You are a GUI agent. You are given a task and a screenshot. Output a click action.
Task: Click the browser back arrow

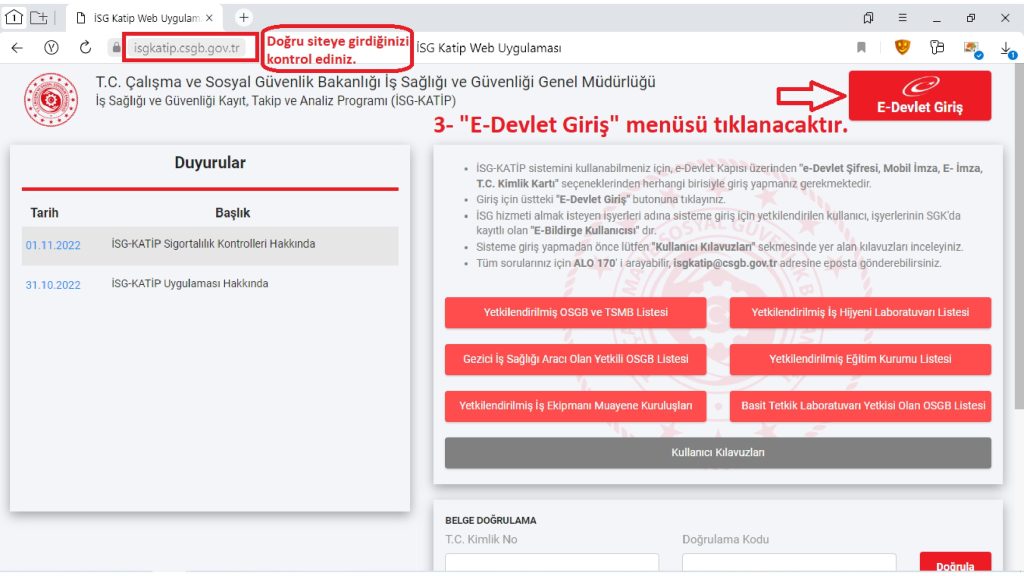point(17,48)
